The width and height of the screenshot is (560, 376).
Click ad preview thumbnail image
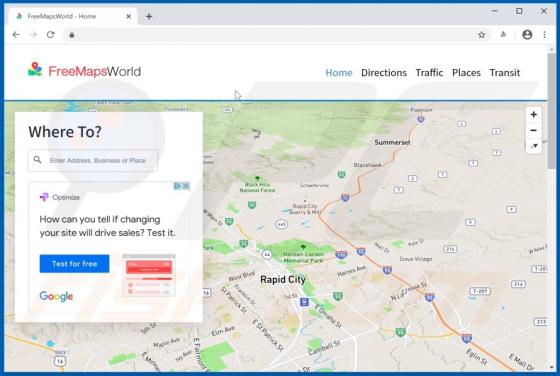[149, 275]
